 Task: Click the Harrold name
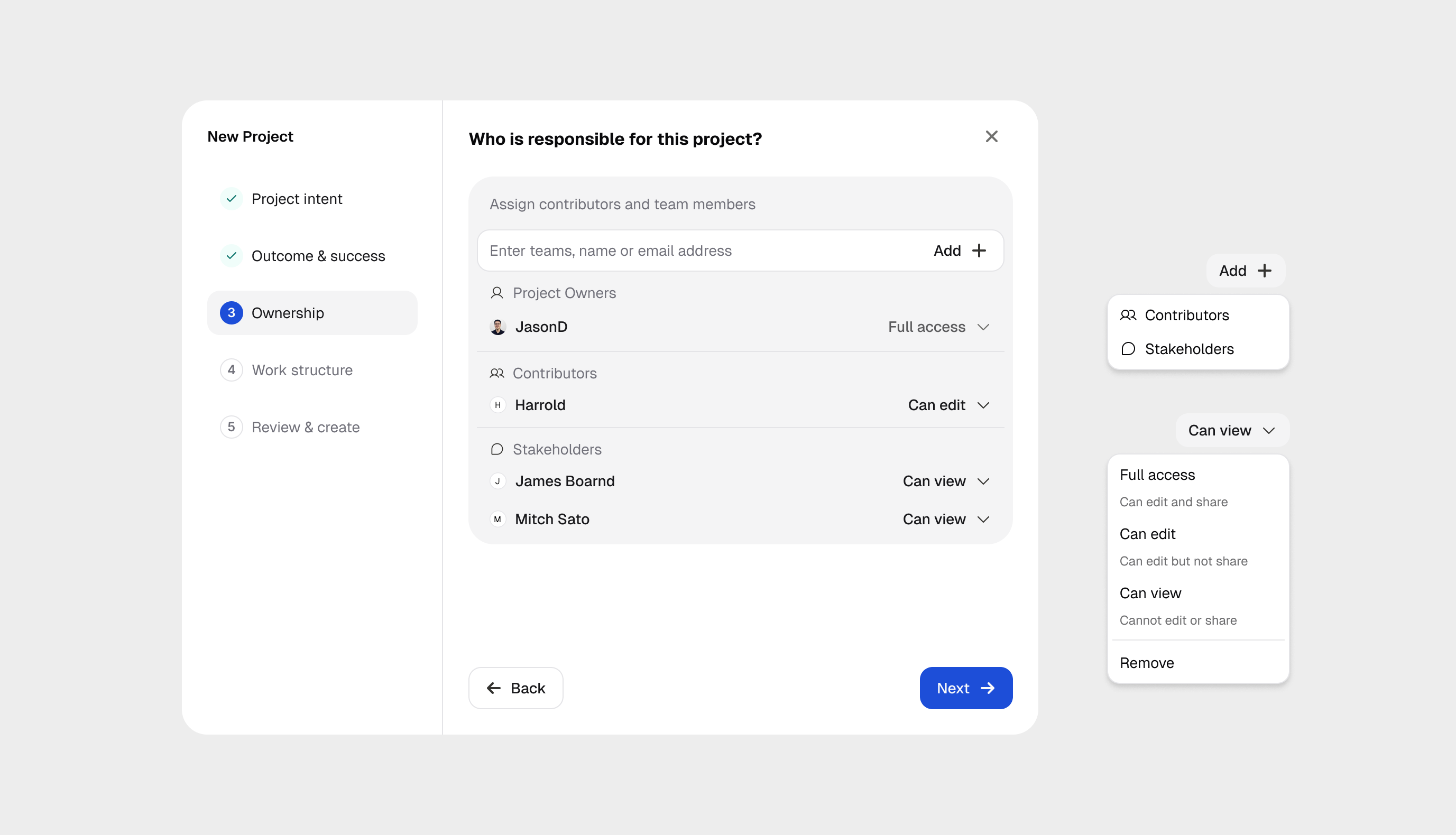540,405
